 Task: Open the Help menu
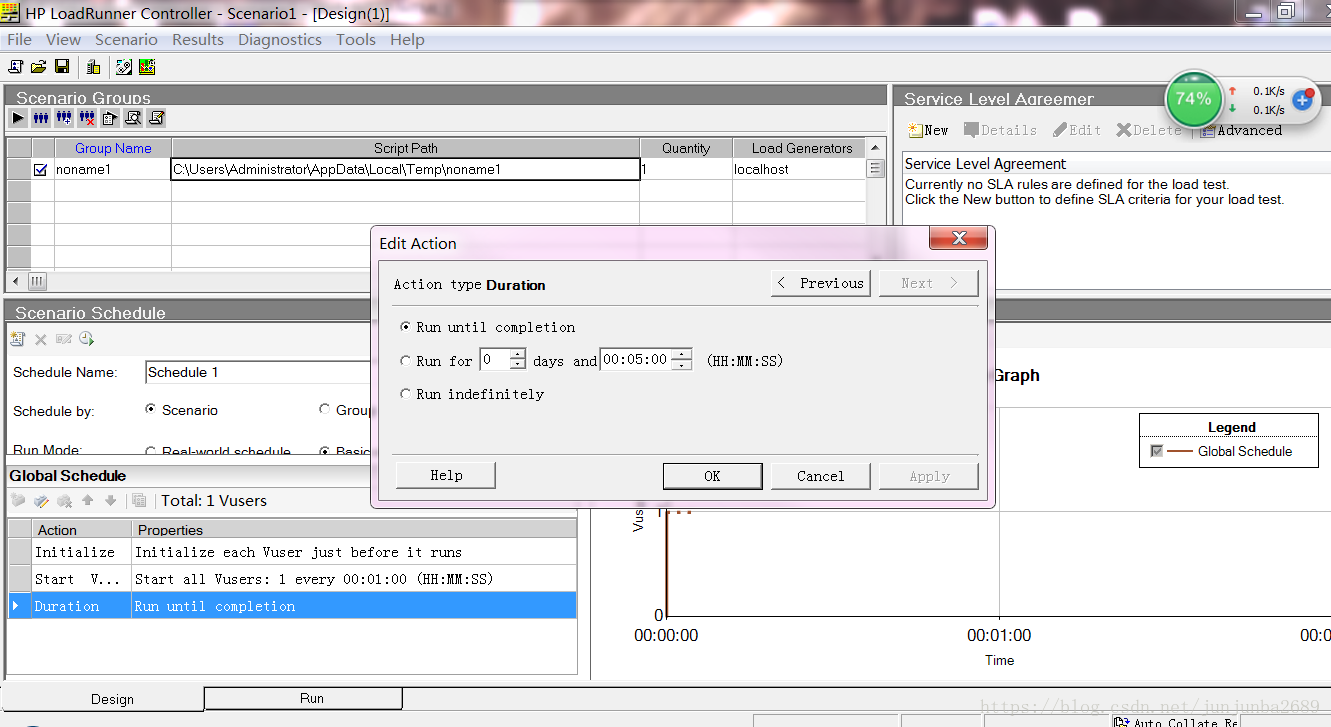(x=407, y=40)
